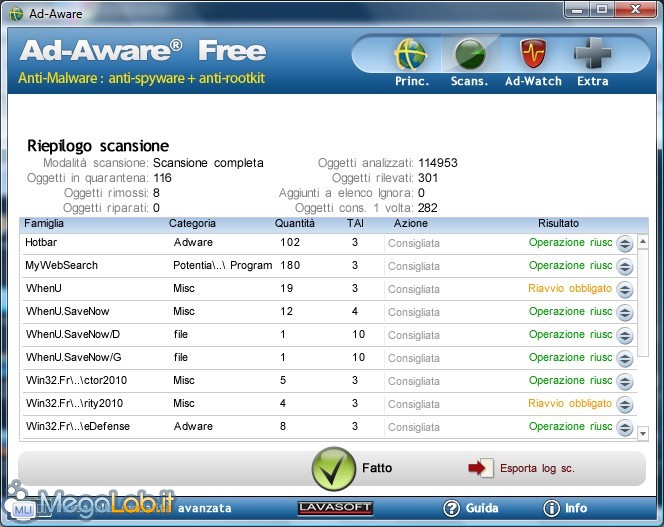
Task: Click the scrollbar down arrow of results list
Action: (643, 433)
